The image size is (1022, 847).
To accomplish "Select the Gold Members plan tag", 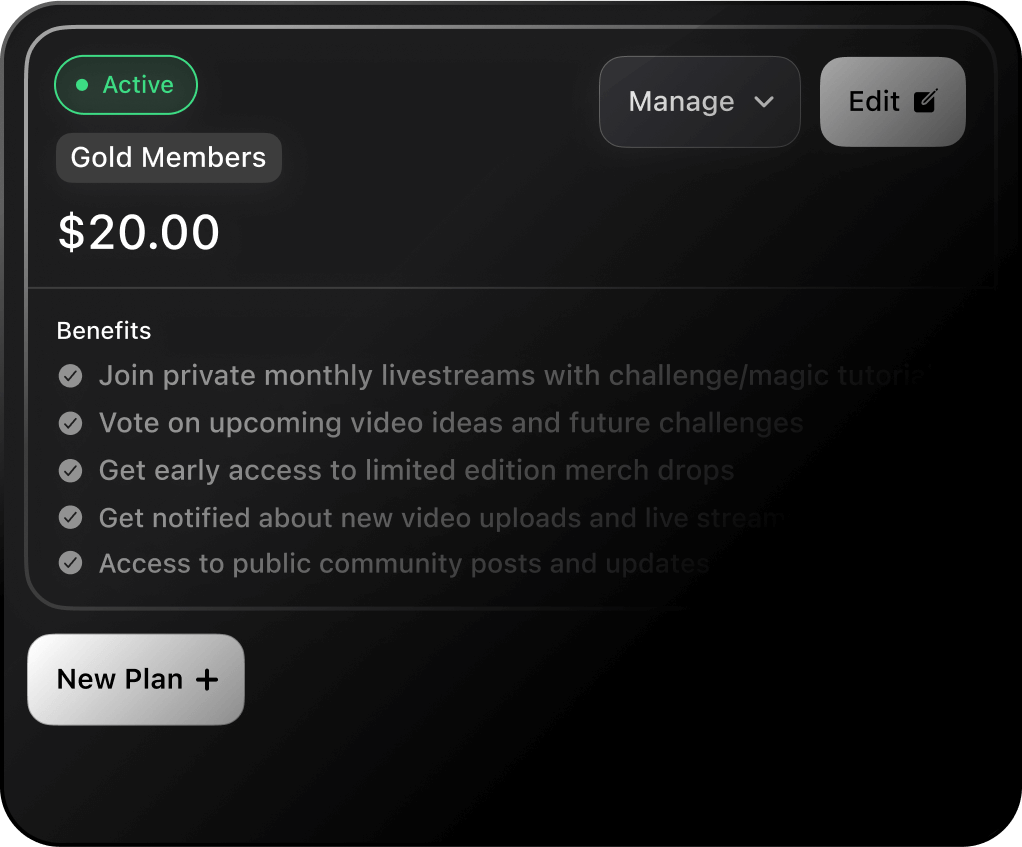I will [168, 158].
